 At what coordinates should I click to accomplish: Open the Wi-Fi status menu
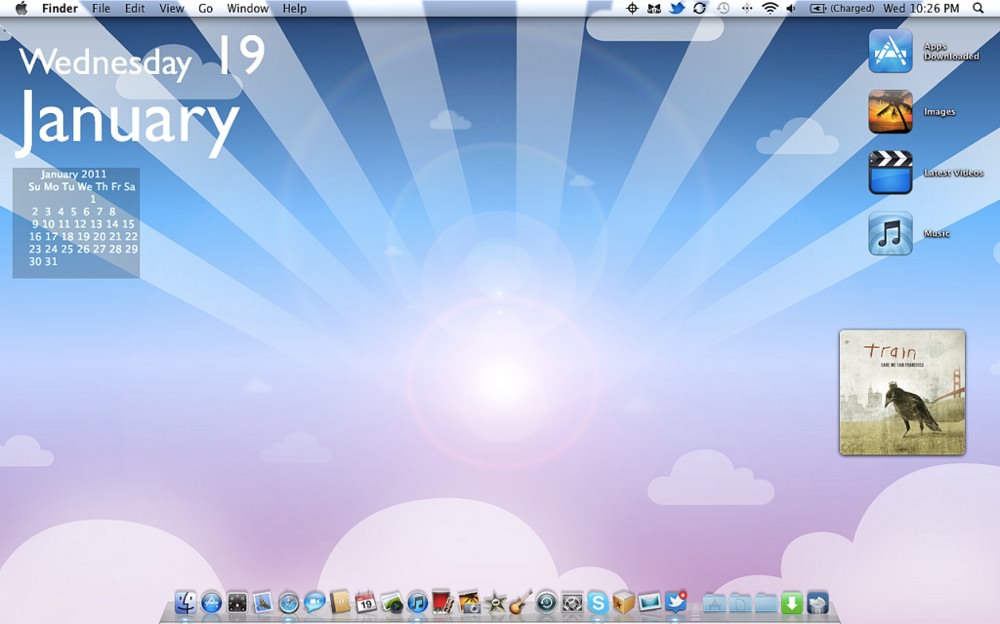[x=770, y=8]
